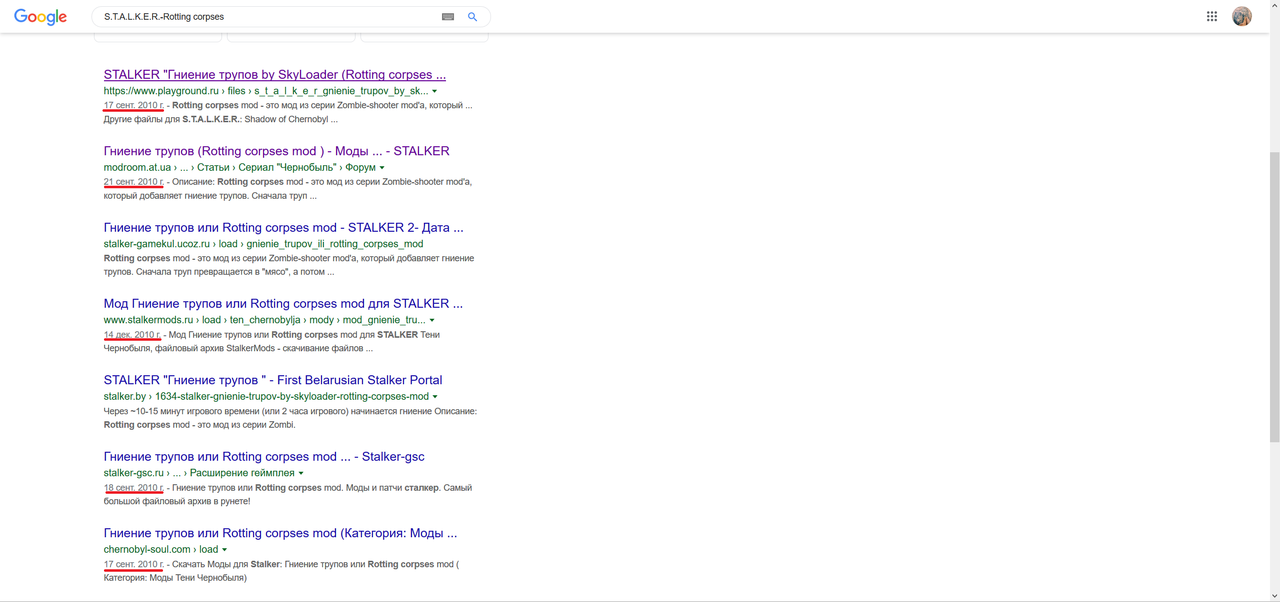Screen dimensions: 1280x602
Task: Expand the dropdown arrow beside modroom.at.ua URL
Action: 382,168
